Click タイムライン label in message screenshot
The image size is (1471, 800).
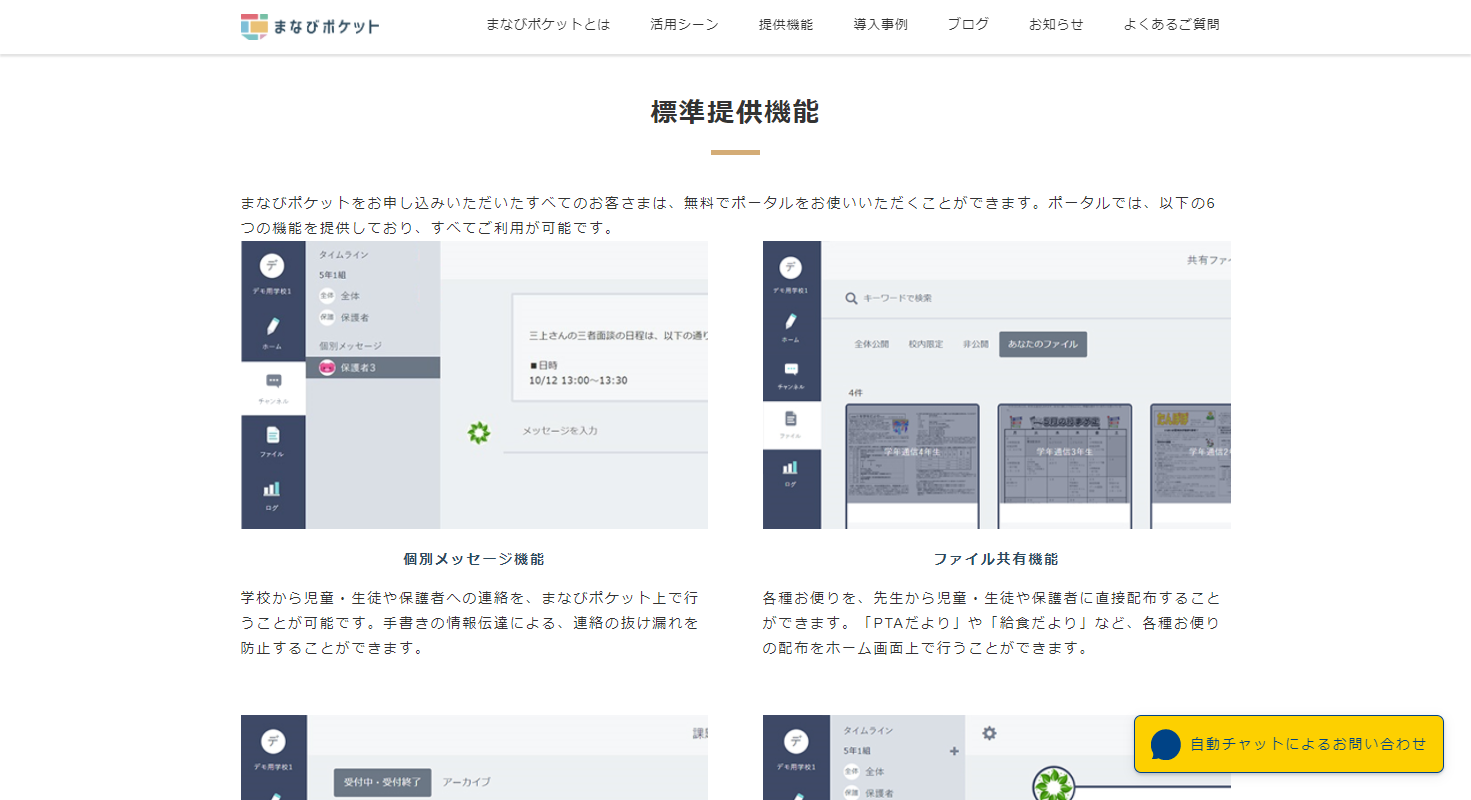tap(343, 255)
